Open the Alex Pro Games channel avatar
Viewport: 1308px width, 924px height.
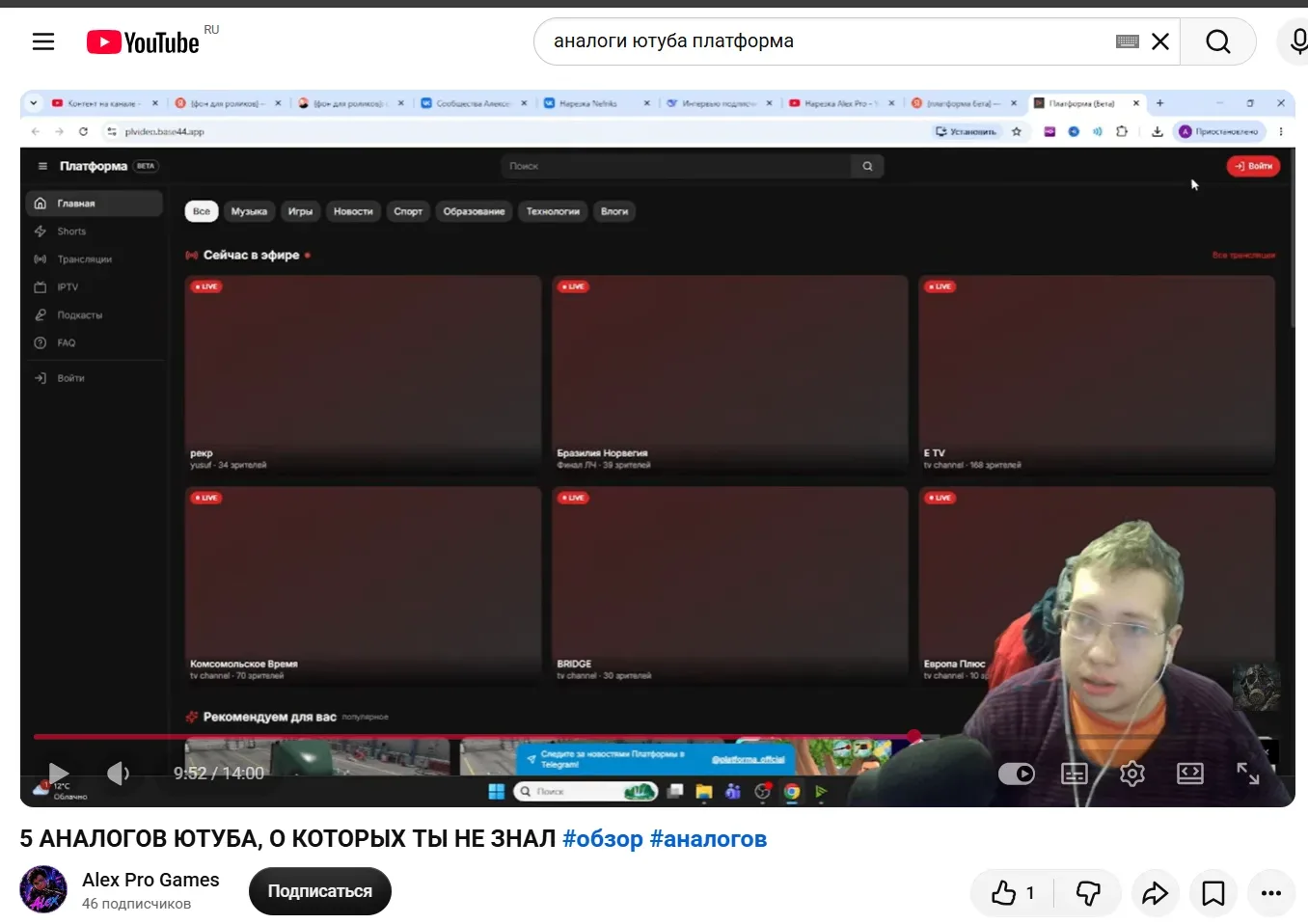(43, 889)
